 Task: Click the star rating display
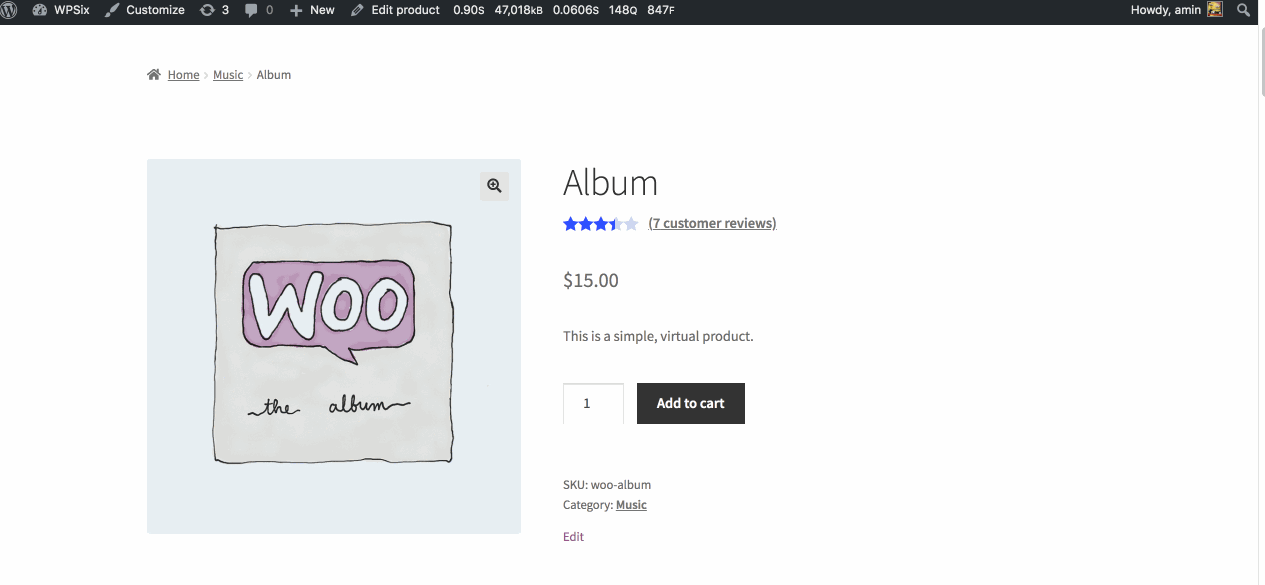600,224
